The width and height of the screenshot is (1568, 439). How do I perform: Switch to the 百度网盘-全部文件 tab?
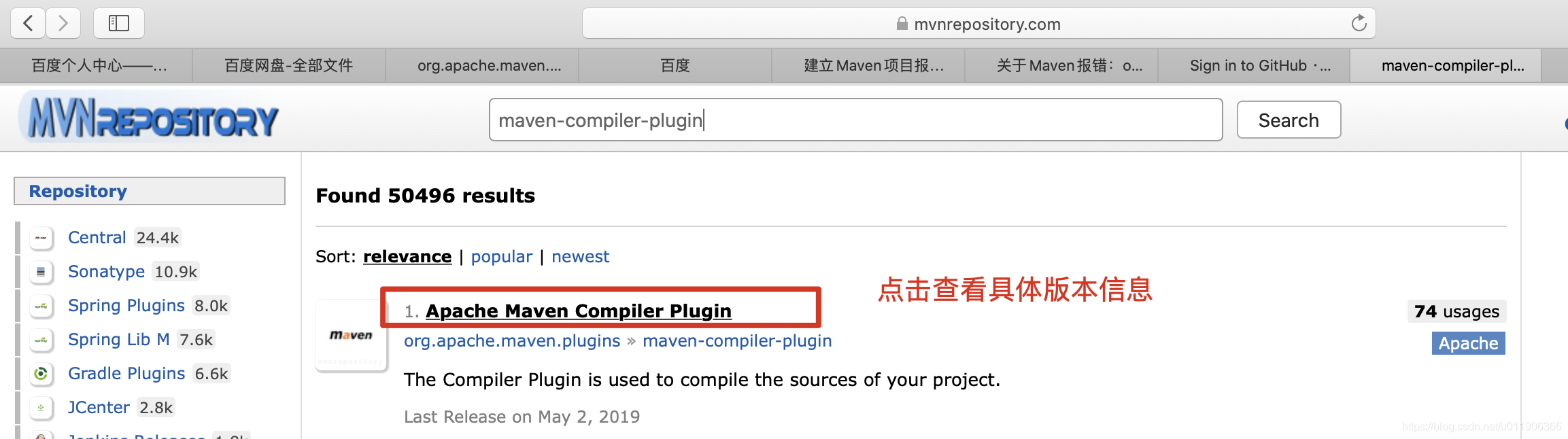(x=289, y=65)
